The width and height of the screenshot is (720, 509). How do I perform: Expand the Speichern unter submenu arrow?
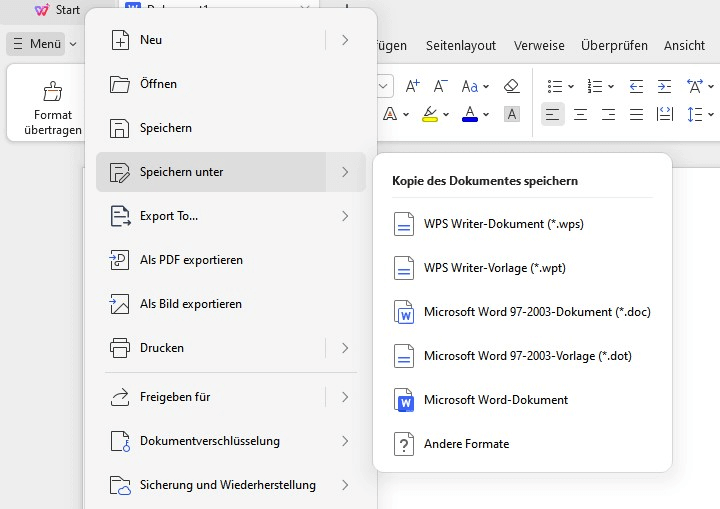click(x=345, y=172)
